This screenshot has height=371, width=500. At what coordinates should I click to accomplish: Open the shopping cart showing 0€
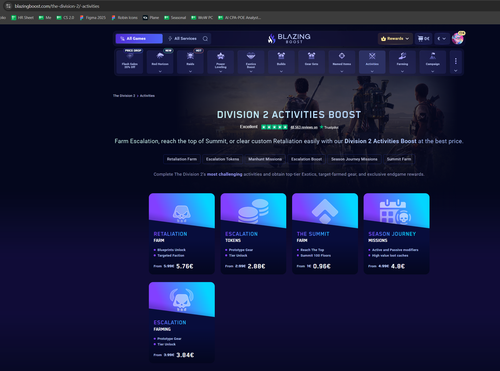[424, 39]
